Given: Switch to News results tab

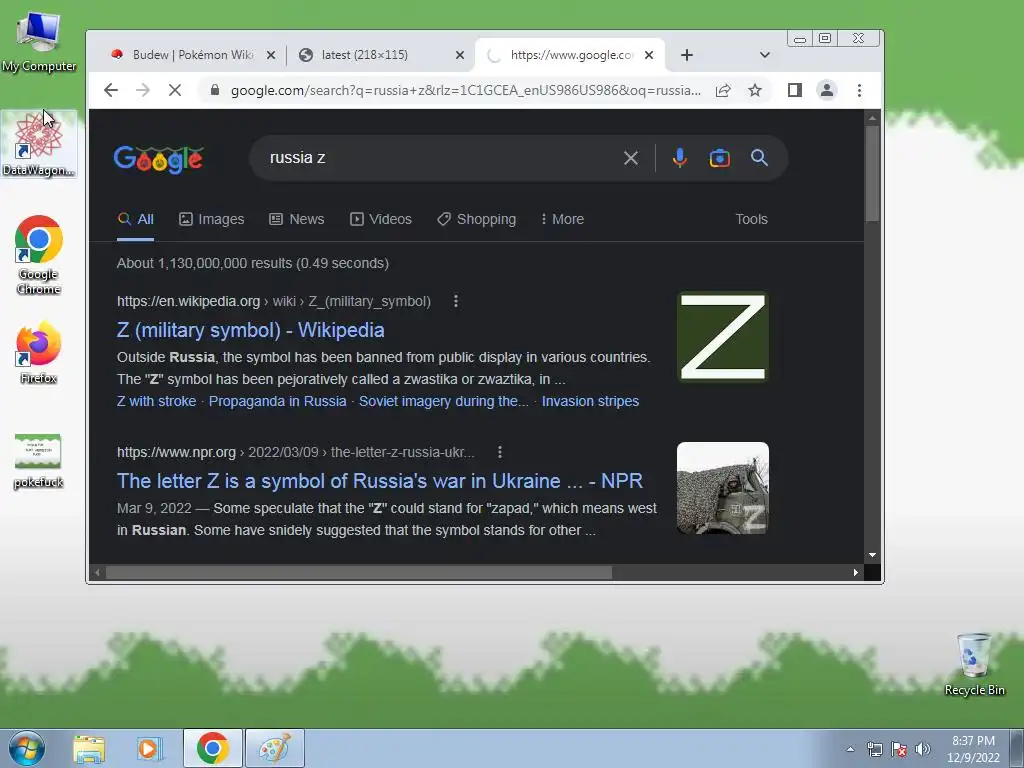Looking at the screenshot, I should point(297,219).
